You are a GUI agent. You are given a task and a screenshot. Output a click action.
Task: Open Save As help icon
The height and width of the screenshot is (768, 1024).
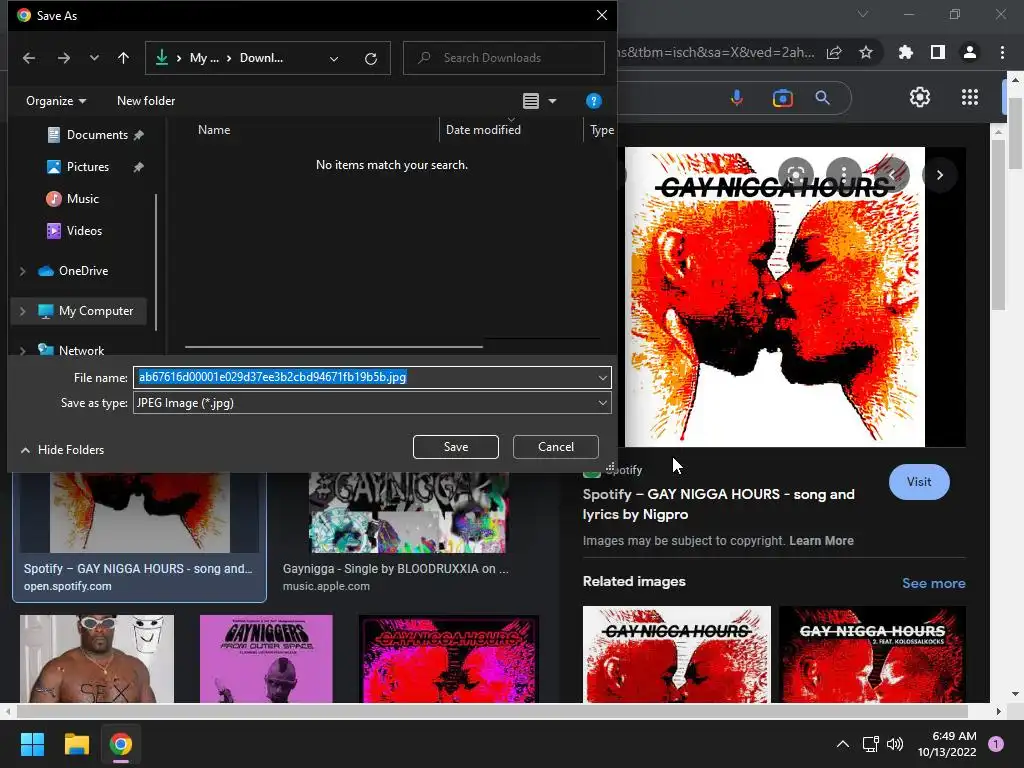coord(594,101)
